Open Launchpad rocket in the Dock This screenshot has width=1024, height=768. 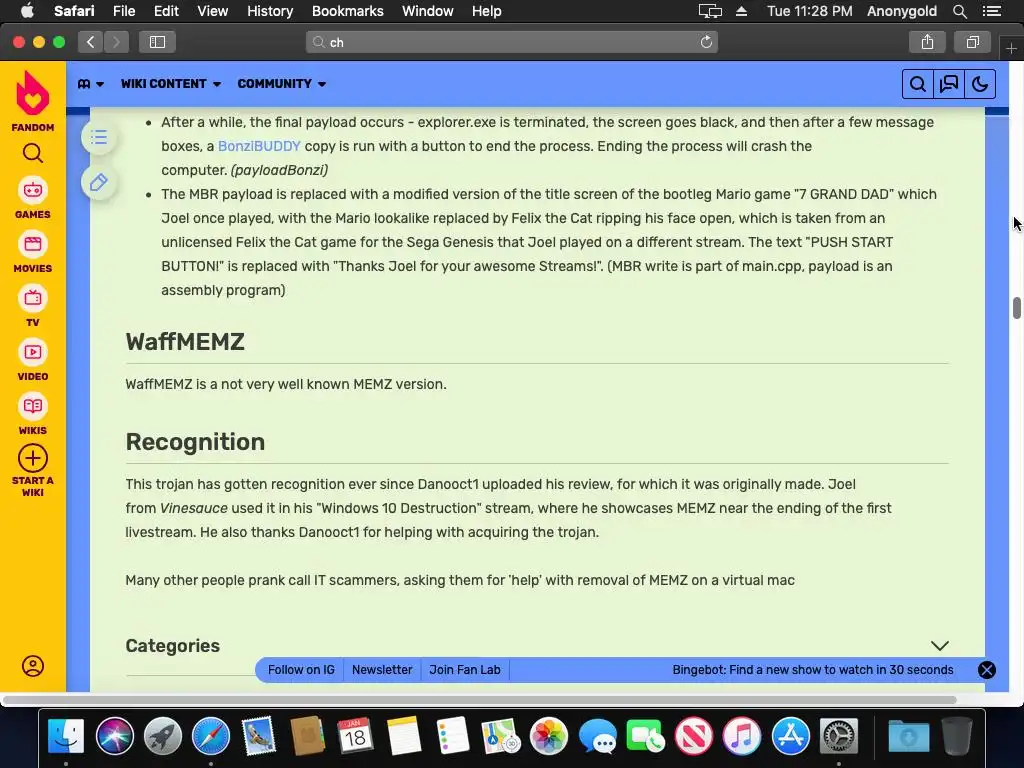click(x=163, y=735)
